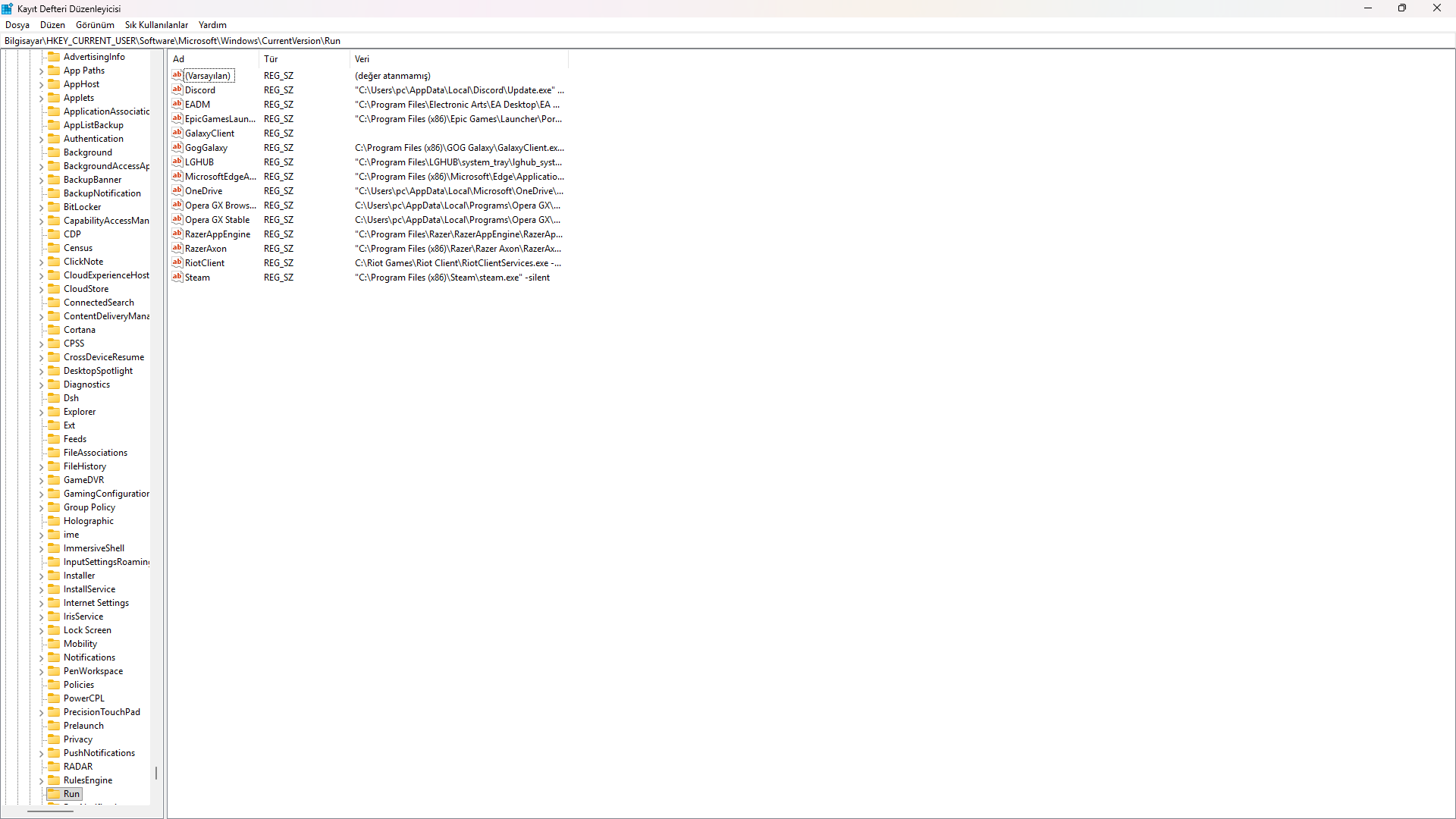Expand the ClickNote tree node
The height and width of the screenshot is (819, 1456).
coord(41,262)
